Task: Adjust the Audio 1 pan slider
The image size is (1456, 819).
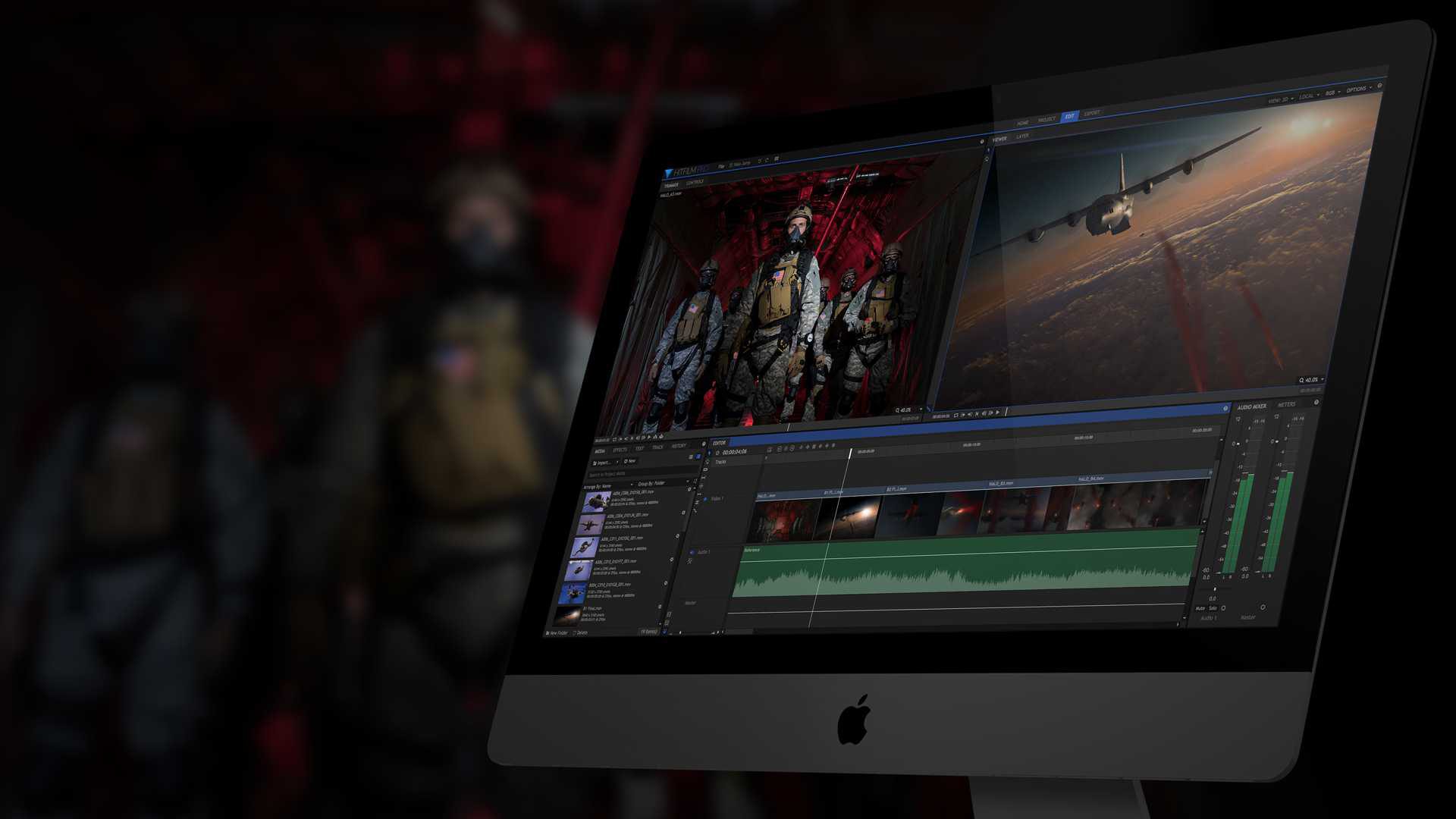Action: coord(1215,588)
